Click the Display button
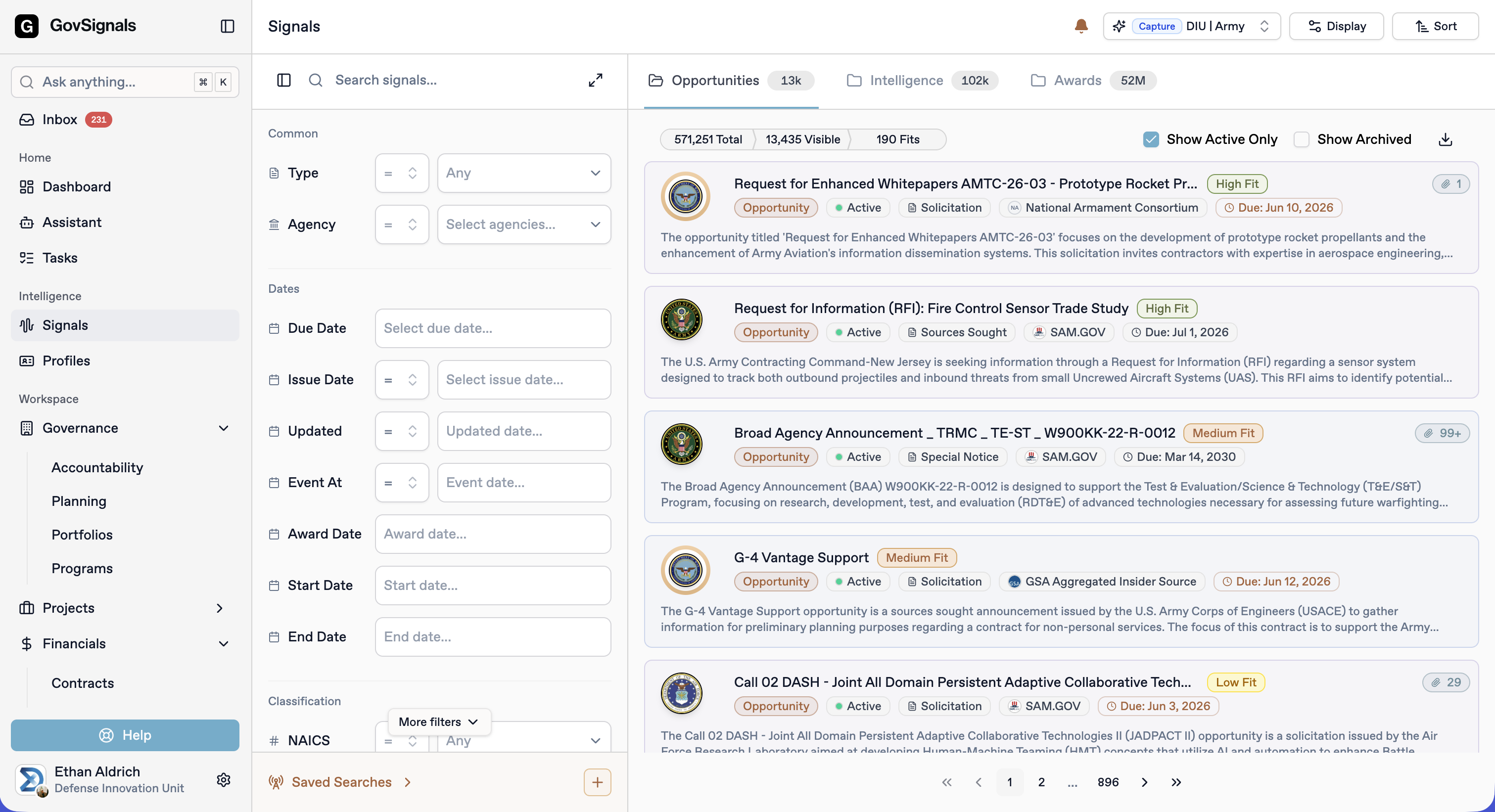 [x=1336, y=26]
